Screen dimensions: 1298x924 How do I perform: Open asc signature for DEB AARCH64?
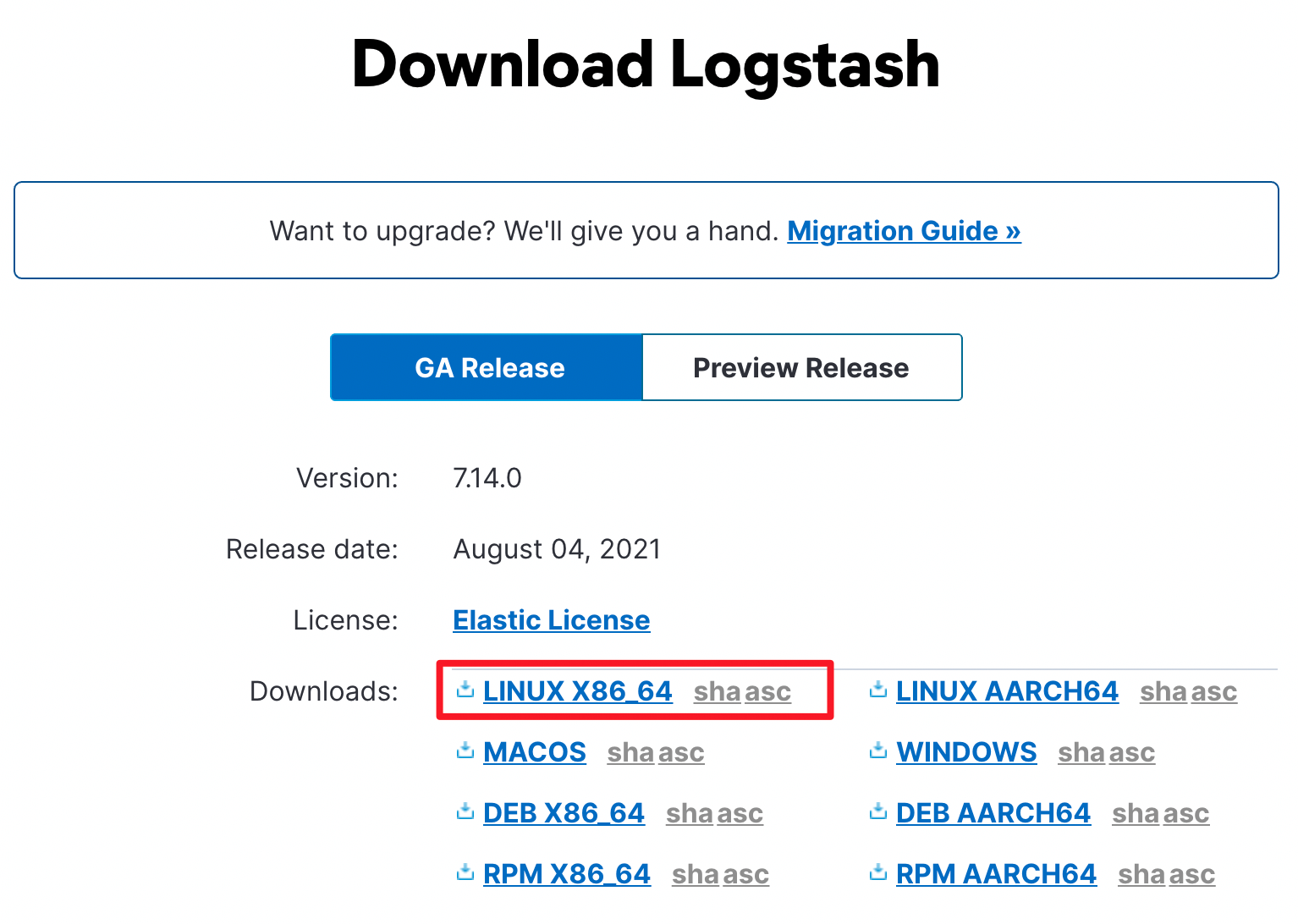pyautogui.click(x=1186, y=814)
